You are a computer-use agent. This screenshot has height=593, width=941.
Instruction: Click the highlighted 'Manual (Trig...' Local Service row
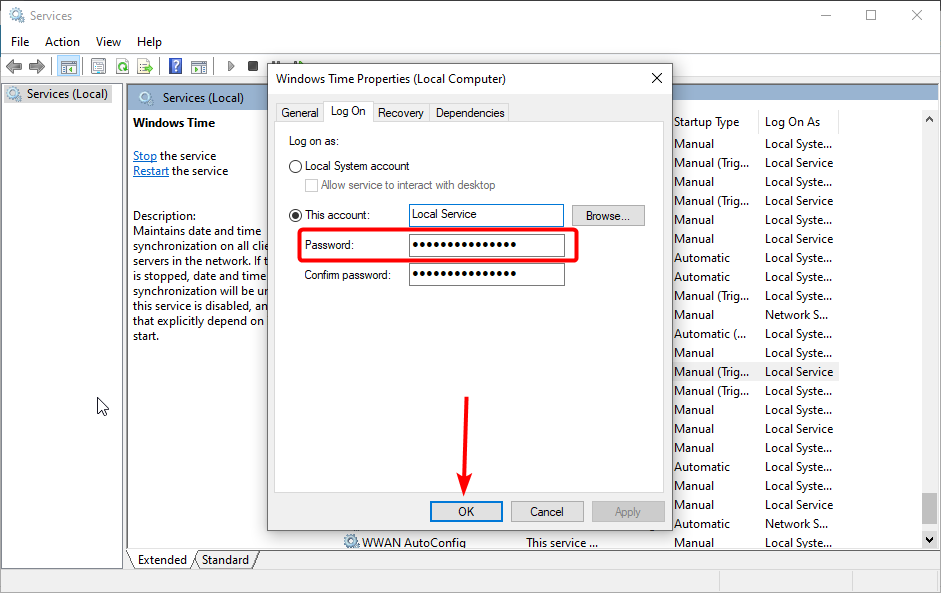tap(755, 372)
